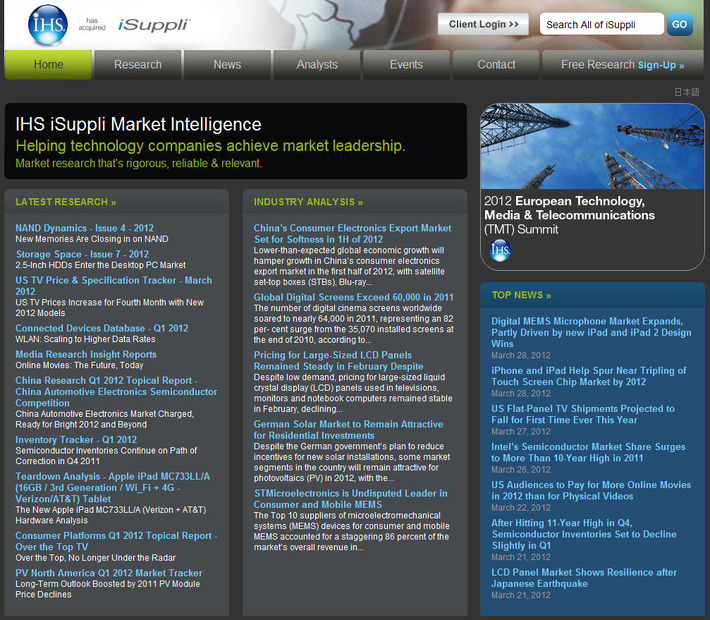Click the telecom towers summit image
Screen dimensions: 710x620
pos(592,146)
